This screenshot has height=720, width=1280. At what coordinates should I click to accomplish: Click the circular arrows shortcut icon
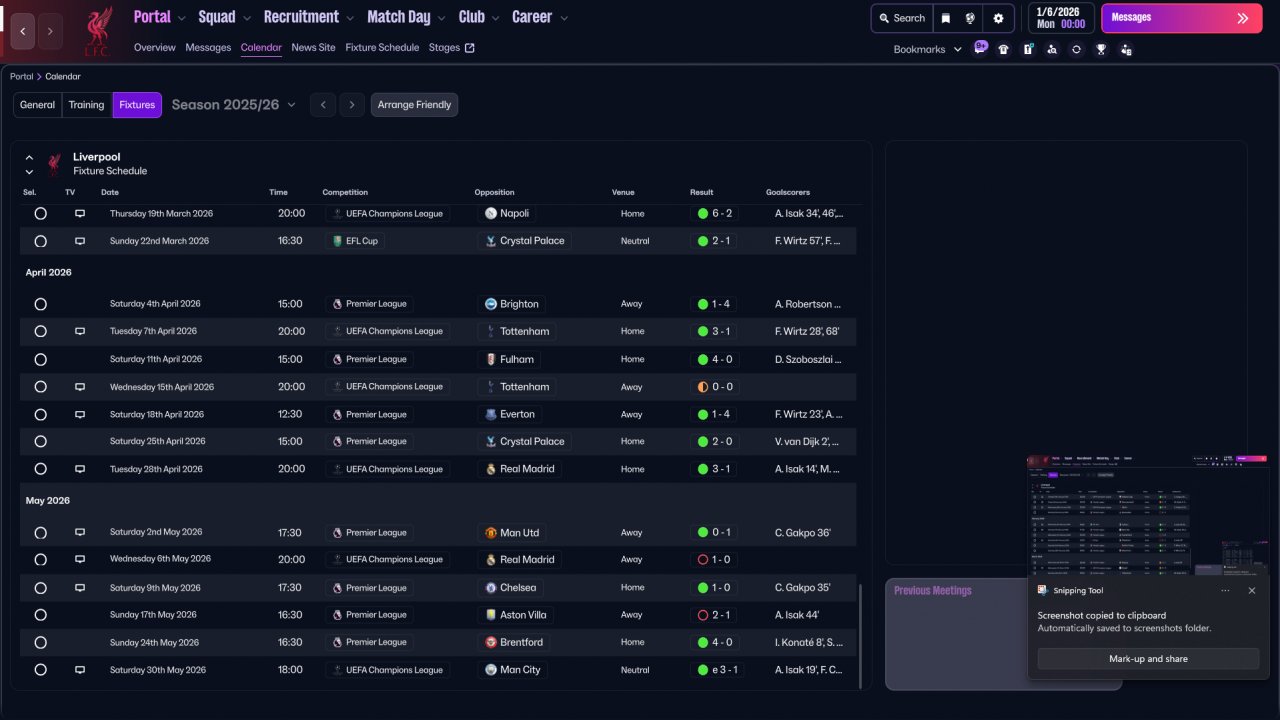click(x=1076, y=49)
